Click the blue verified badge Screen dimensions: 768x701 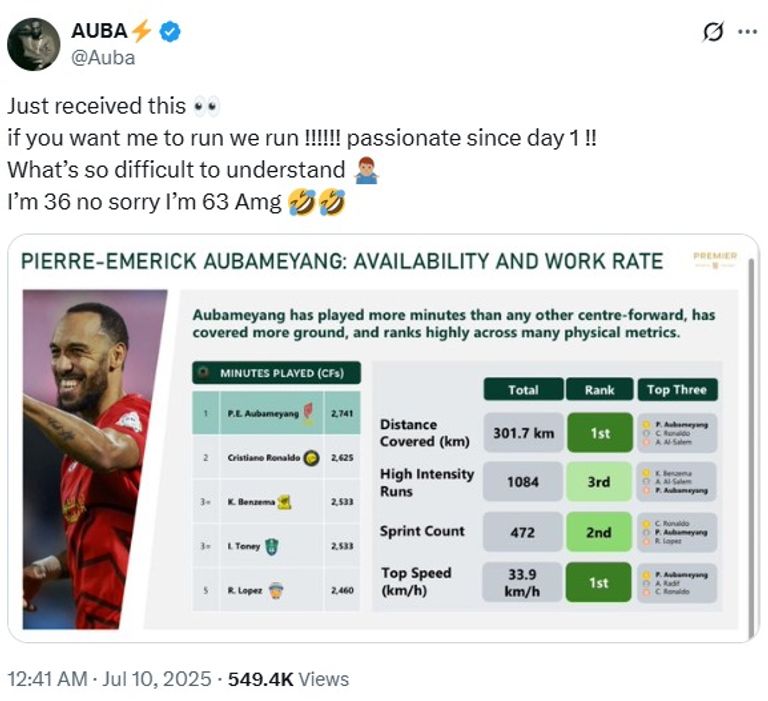[170, 31]
